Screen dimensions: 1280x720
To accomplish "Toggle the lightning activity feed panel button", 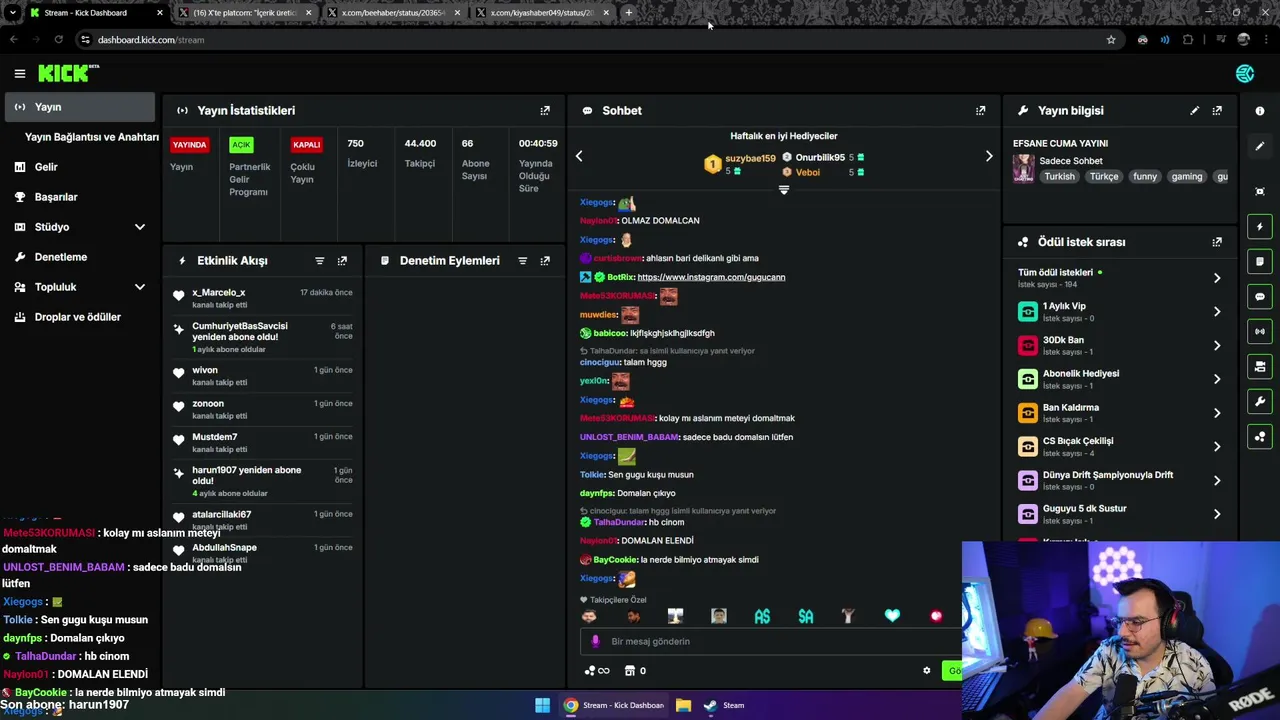I will [1260, 227].
